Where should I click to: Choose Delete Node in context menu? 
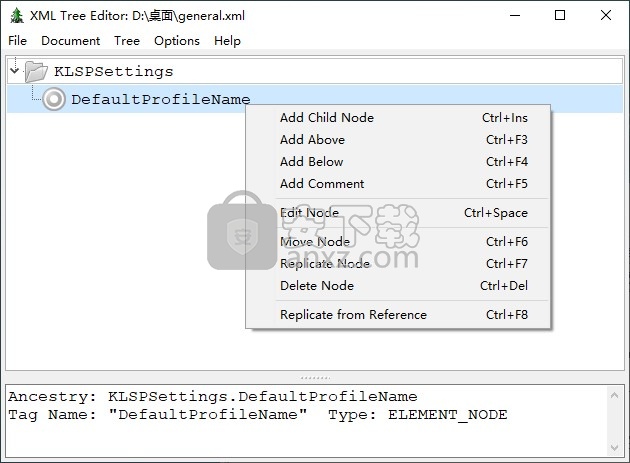[x=398, y=286]
